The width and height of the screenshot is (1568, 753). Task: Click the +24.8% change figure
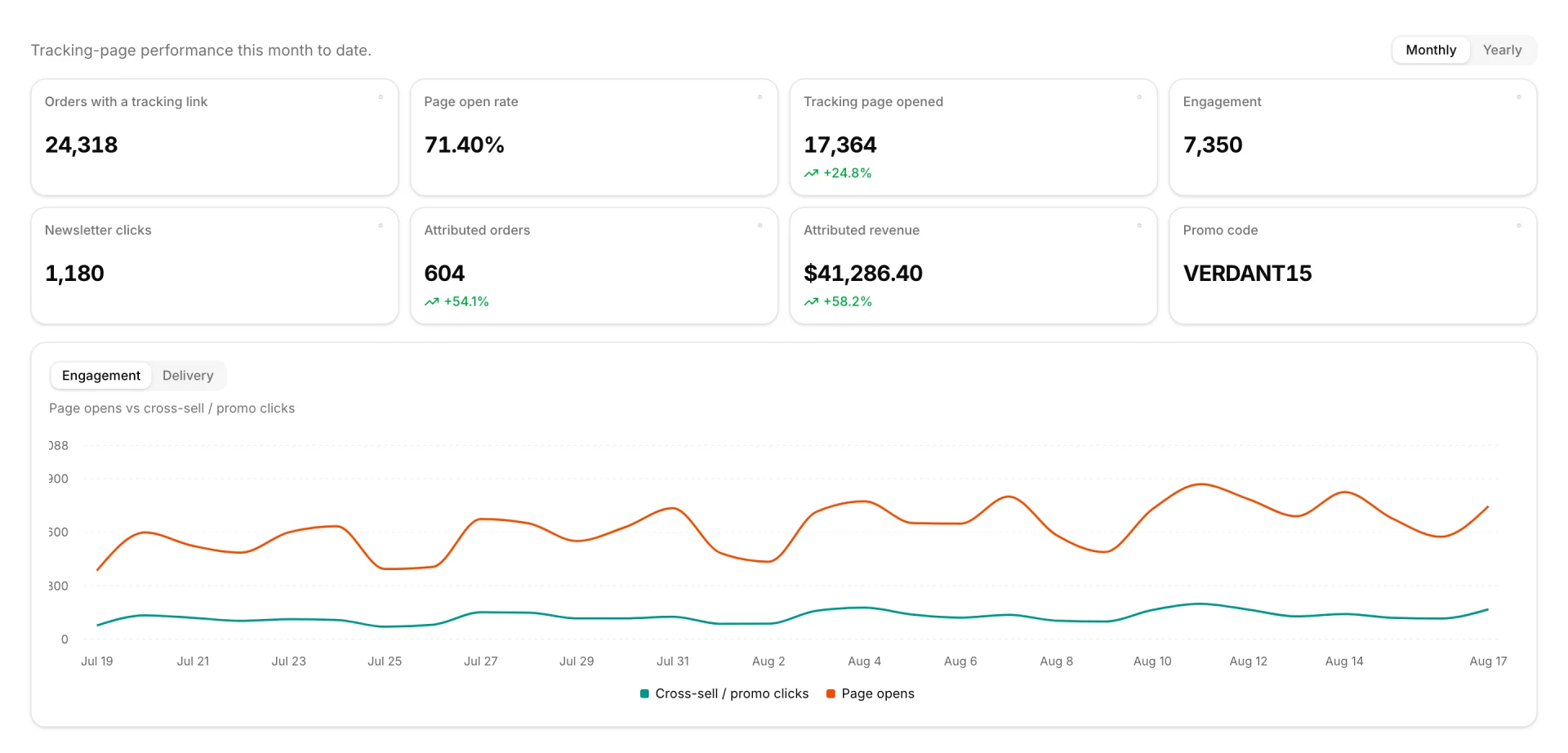pyautogui.click(x=847, y=173)
